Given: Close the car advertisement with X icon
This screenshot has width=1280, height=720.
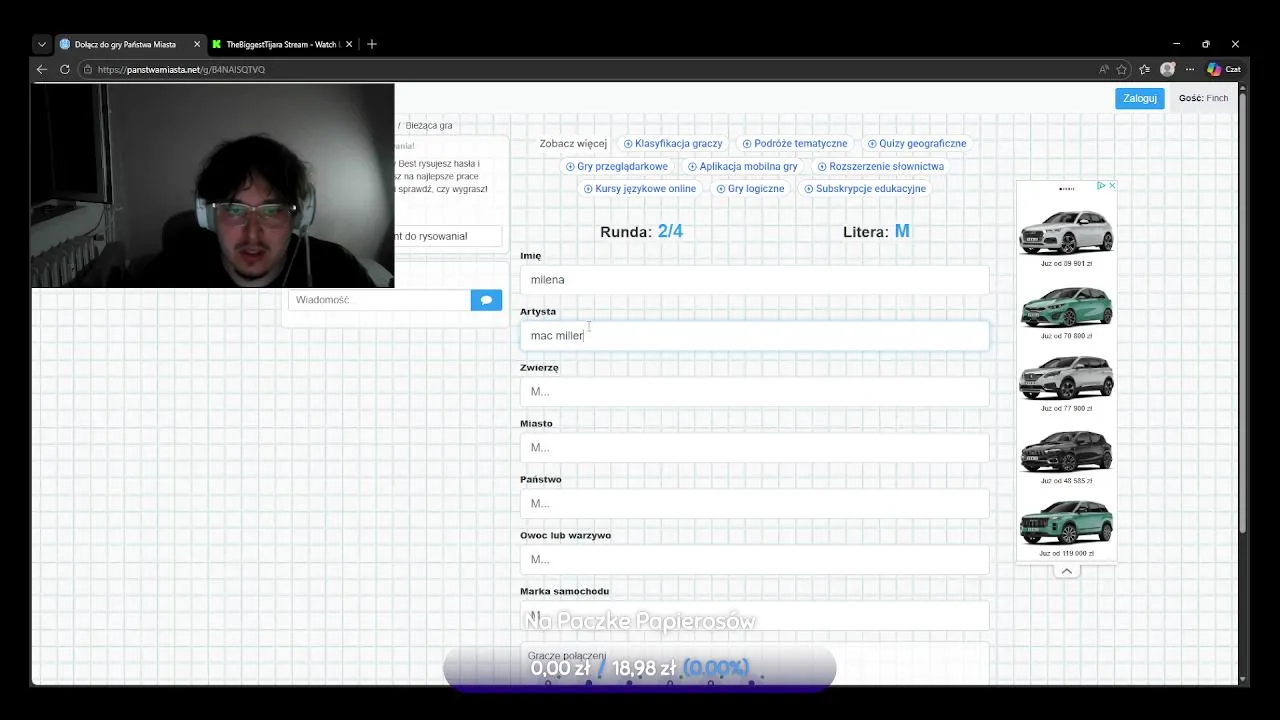Looking at the screenshot, I should coord(1111,185).
